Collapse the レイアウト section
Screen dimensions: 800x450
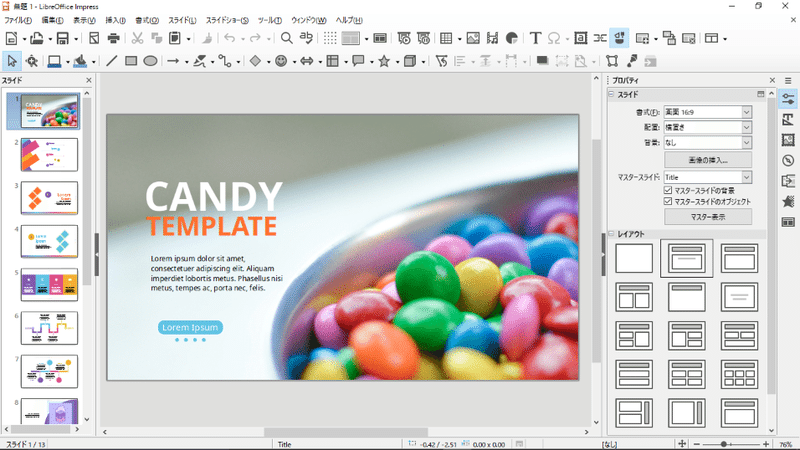[x=611, y=234]
